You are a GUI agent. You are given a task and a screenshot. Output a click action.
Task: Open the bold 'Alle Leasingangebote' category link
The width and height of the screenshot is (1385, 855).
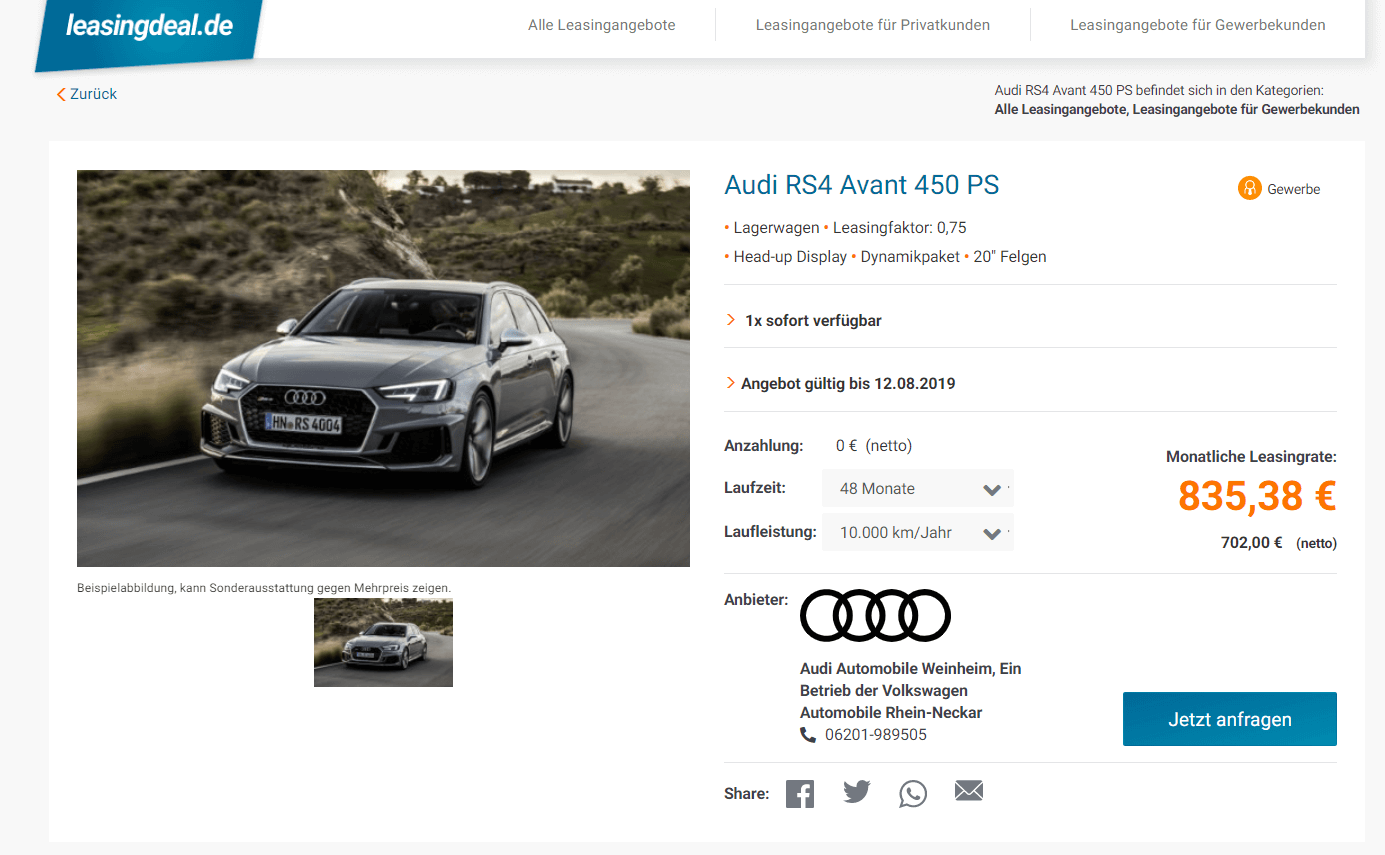[1060, 110]
